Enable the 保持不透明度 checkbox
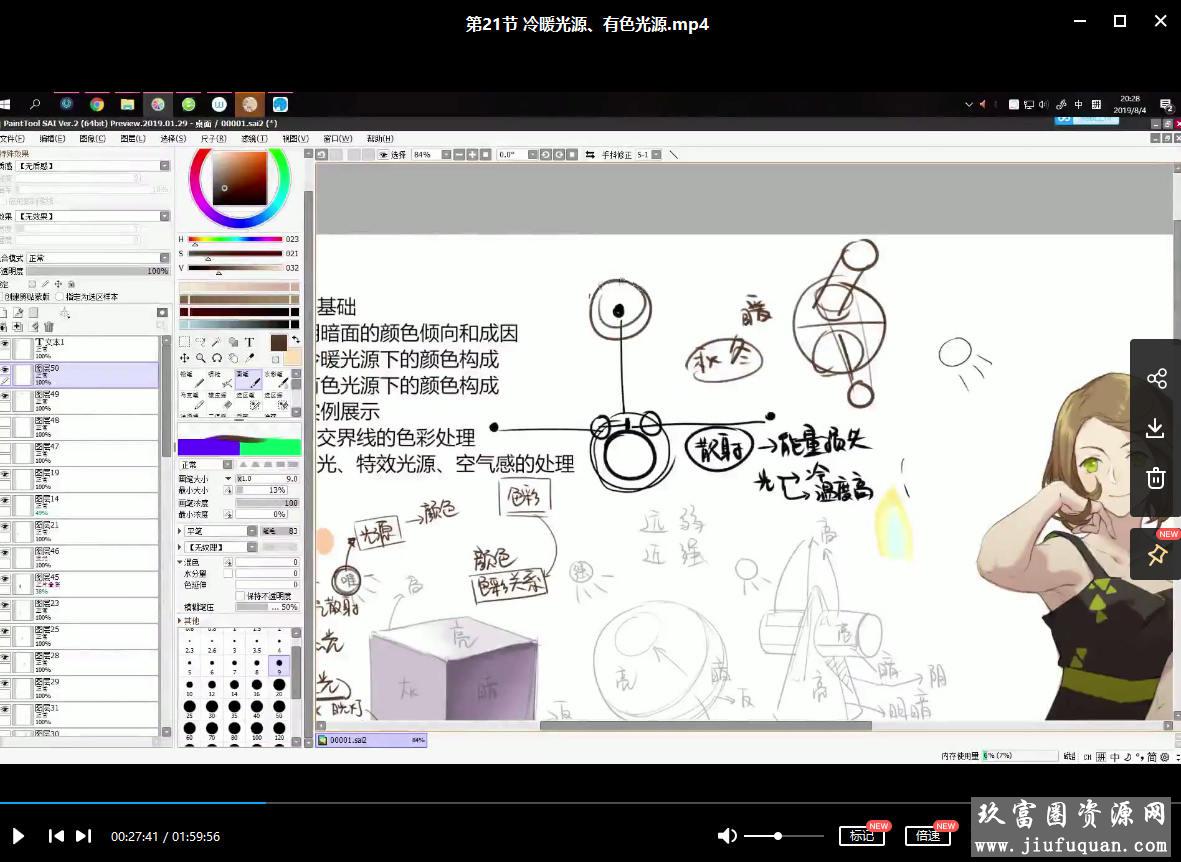1181x862 pixels. pos(240,596)
